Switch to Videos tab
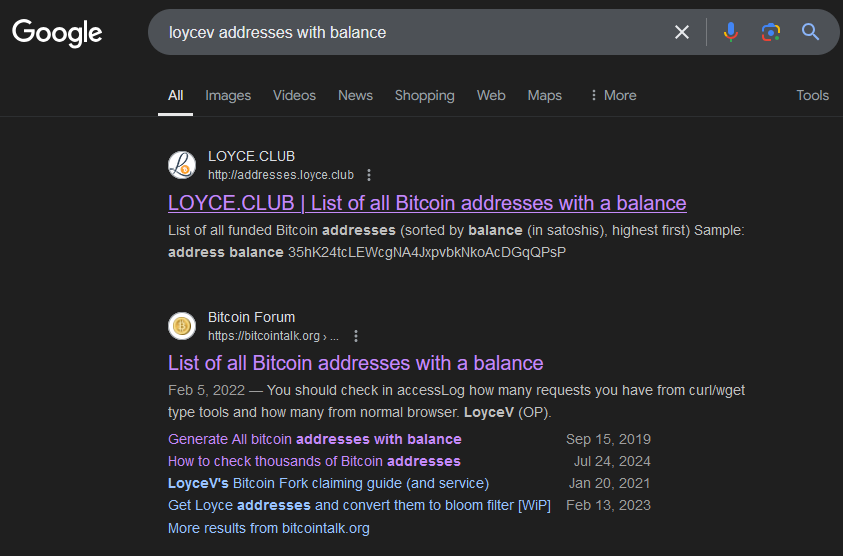The image size is (843, 556). click(x=294, y=96)
